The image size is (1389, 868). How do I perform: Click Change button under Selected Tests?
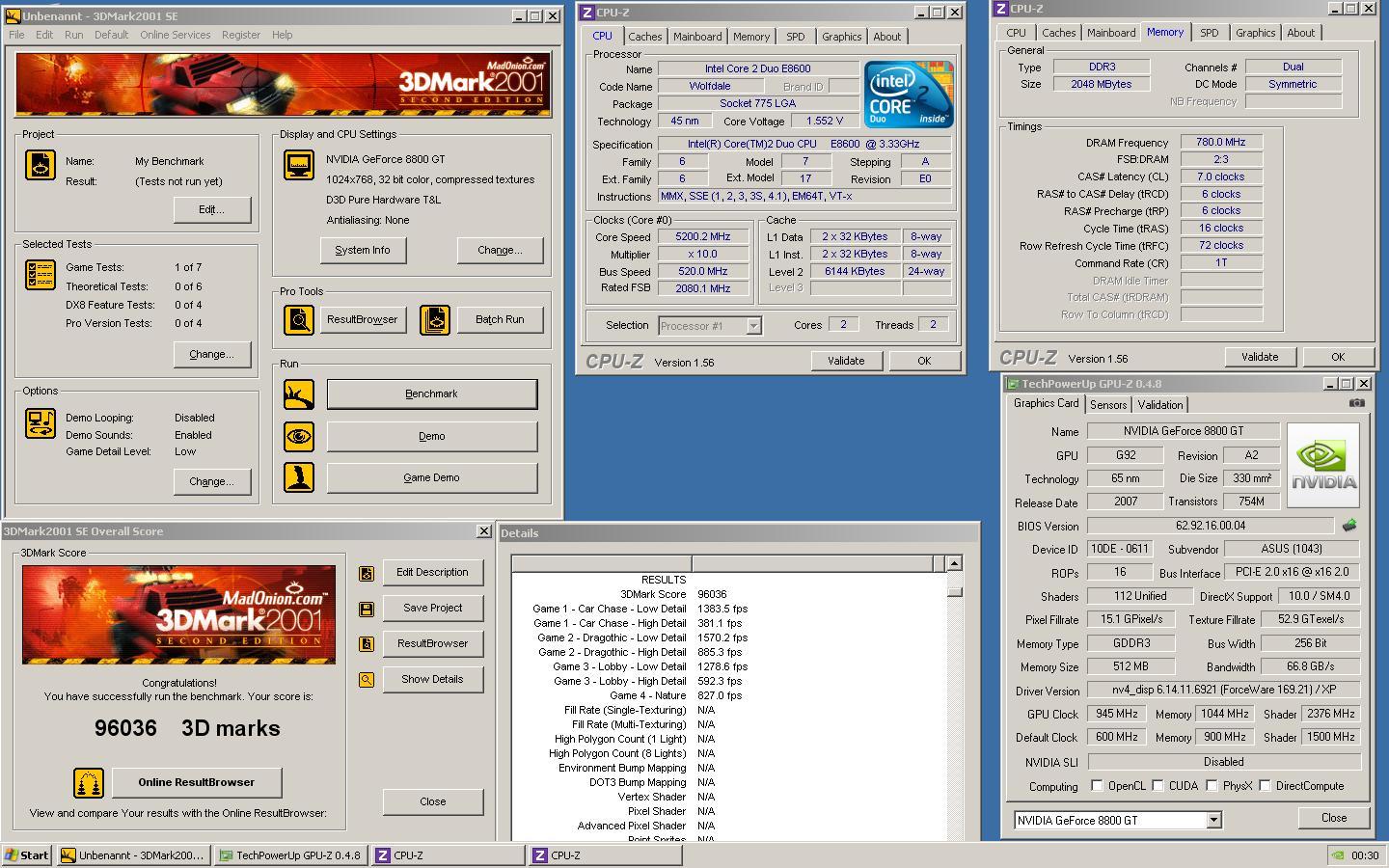point(211,354)
